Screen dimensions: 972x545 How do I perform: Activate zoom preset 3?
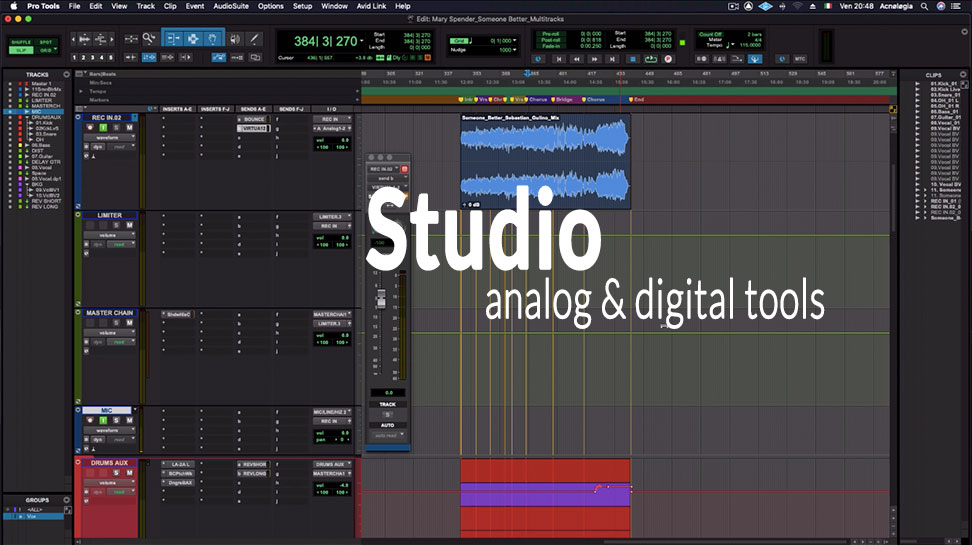point(93,57)
